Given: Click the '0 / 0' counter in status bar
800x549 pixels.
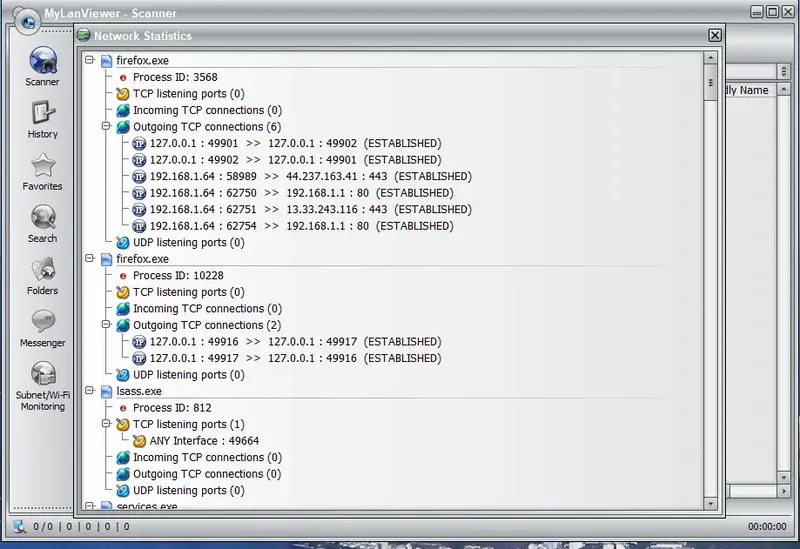Looking at the screenshot, I should pos(43,527).
